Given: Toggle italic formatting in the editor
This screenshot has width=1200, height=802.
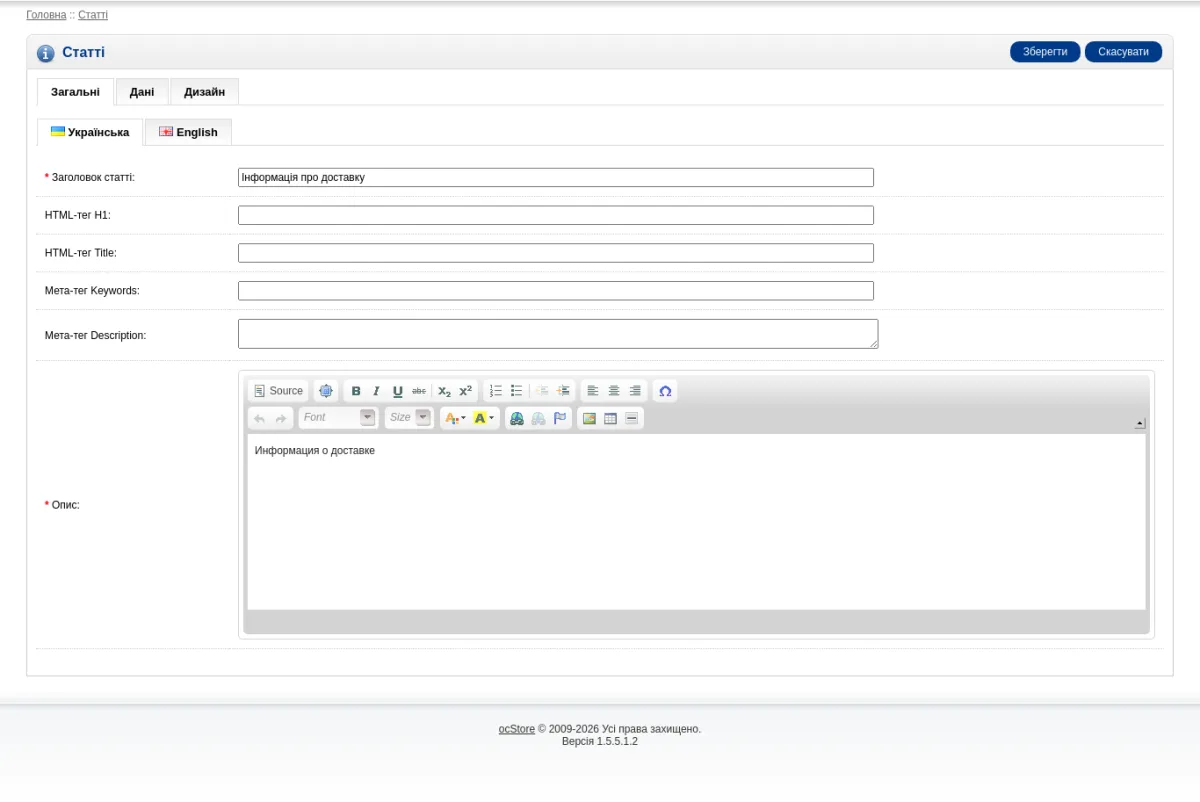Looking at the screenshot, I should [376, 391].
